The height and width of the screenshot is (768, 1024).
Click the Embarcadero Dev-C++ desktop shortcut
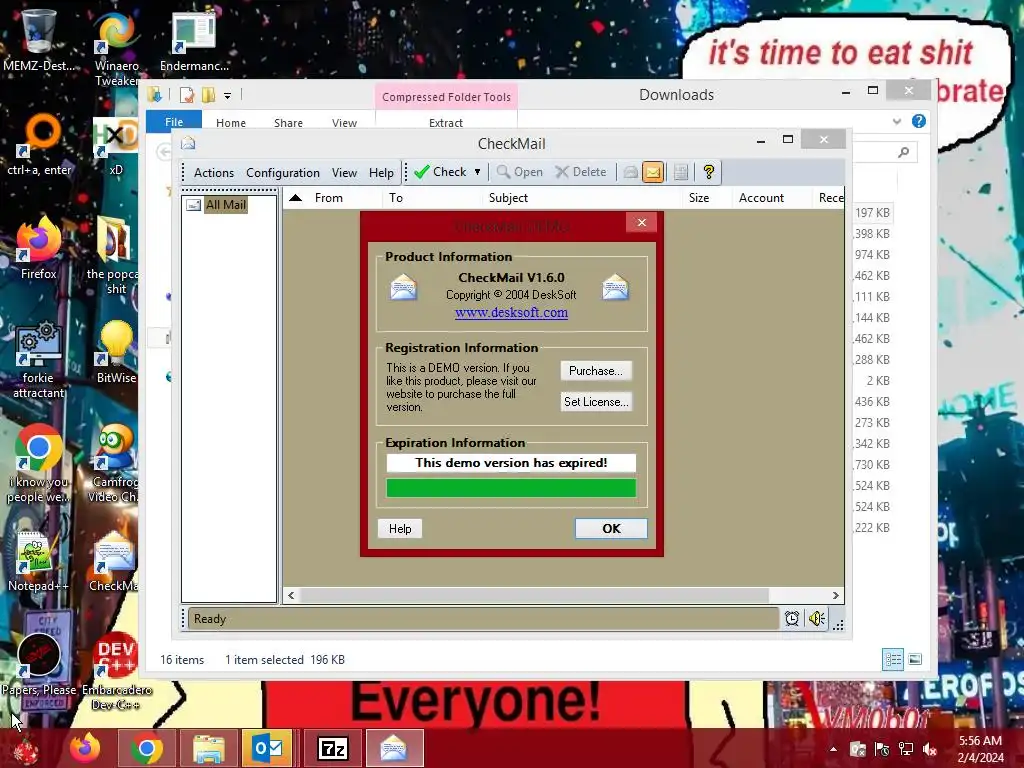[x=116, y=671]
